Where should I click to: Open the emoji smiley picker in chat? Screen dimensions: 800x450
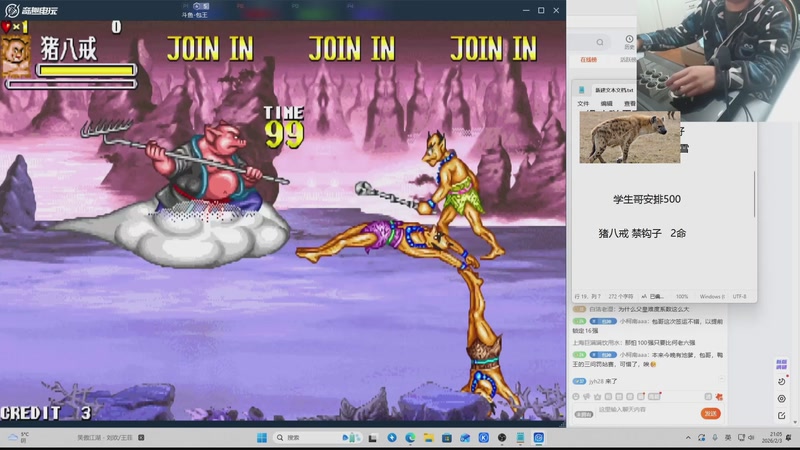pyautogui.click(x=576, y=396)
